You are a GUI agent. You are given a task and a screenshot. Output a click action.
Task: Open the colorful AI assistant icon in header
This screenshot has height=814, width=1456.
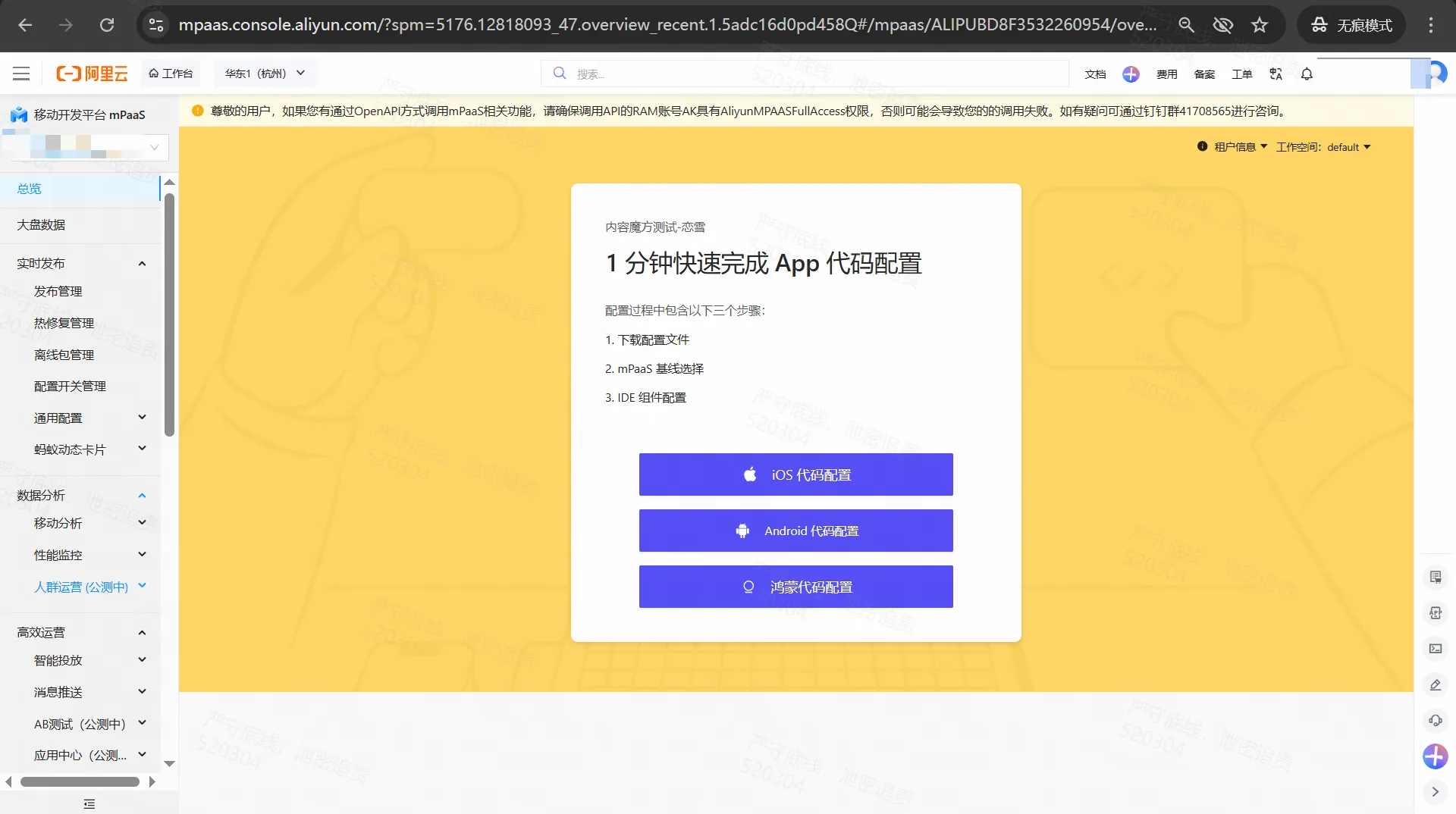click(1131, 74)
